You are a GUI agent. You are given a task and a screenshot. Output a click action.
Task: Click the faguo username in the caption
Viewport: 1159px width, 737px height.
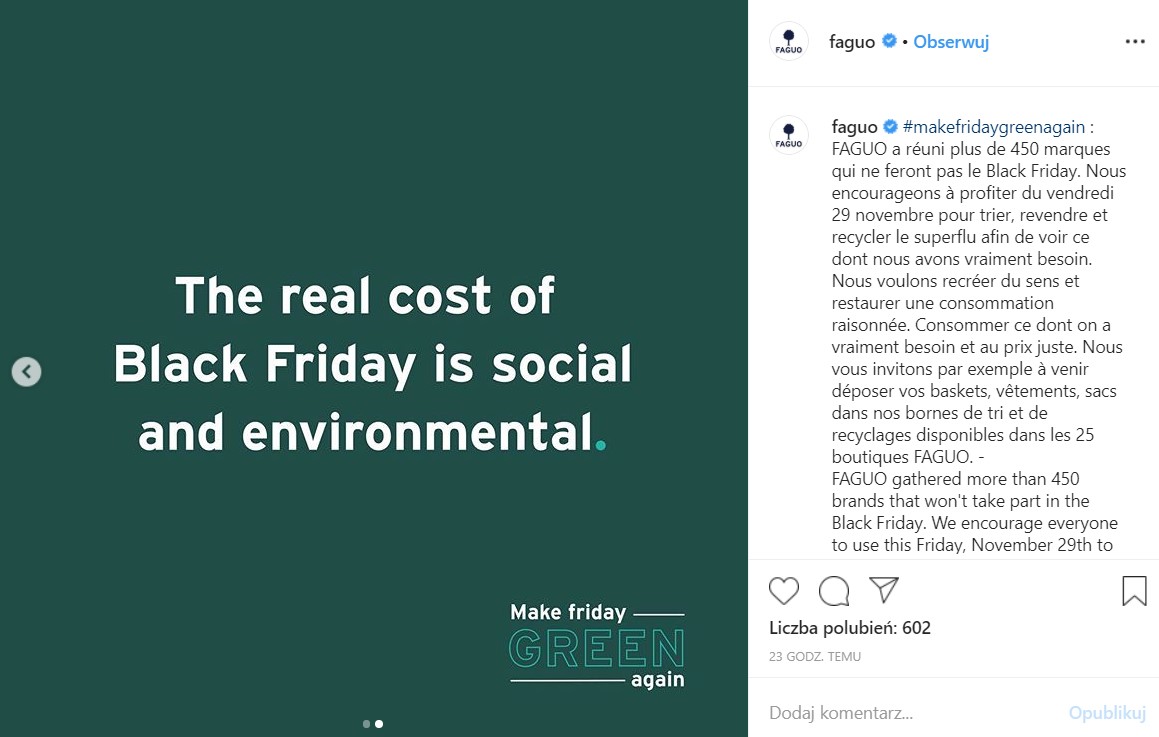tap(854, 127)
